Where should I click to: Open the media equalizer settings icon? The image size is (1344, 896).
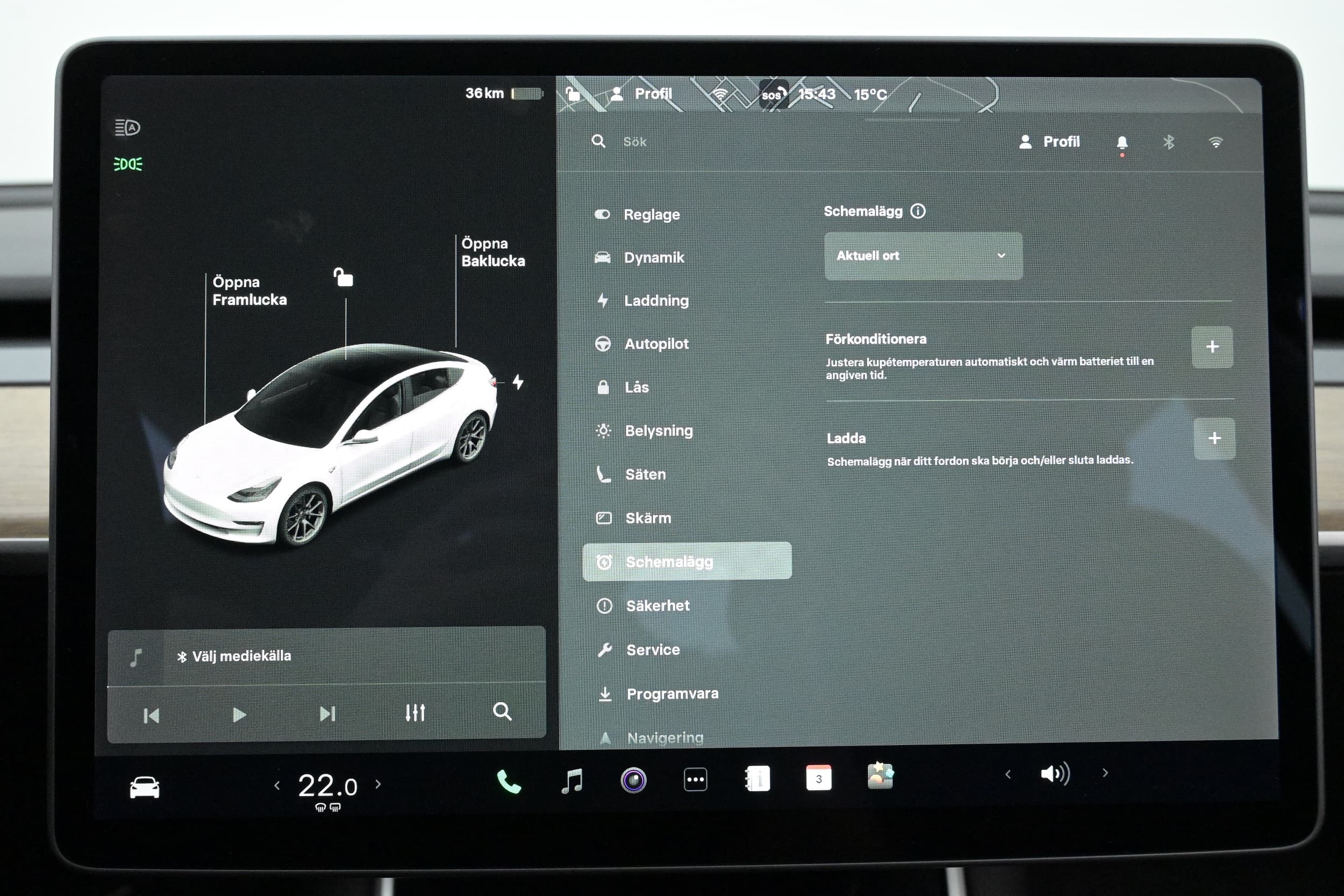pos(415,713)
